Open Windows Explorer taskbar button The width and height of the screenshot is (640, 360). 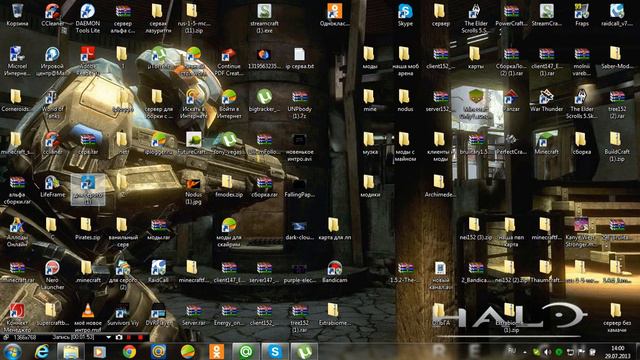71,351
